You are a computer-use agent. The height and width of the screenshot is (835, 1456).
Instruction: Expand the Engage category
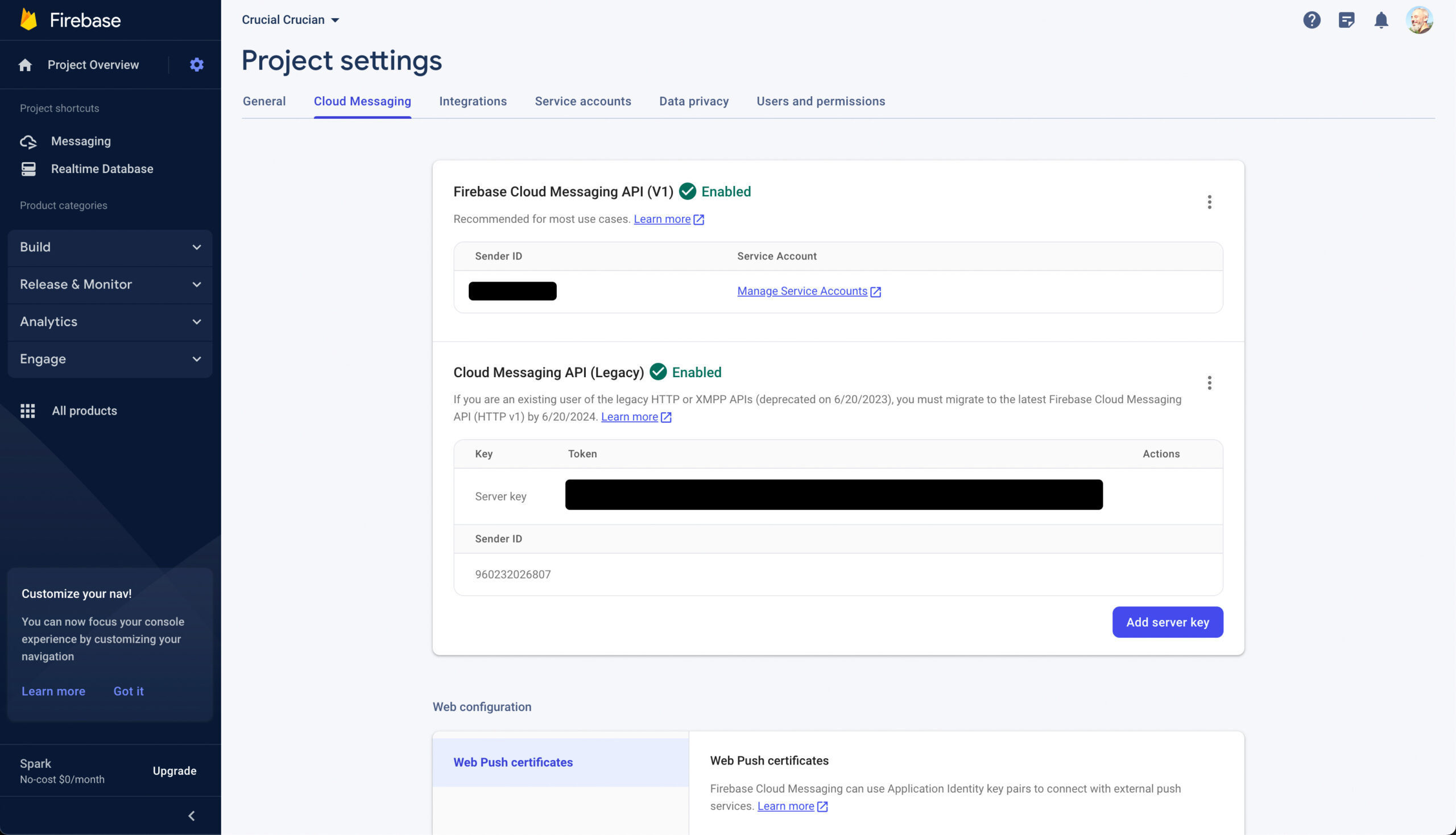tap(110, 359)
